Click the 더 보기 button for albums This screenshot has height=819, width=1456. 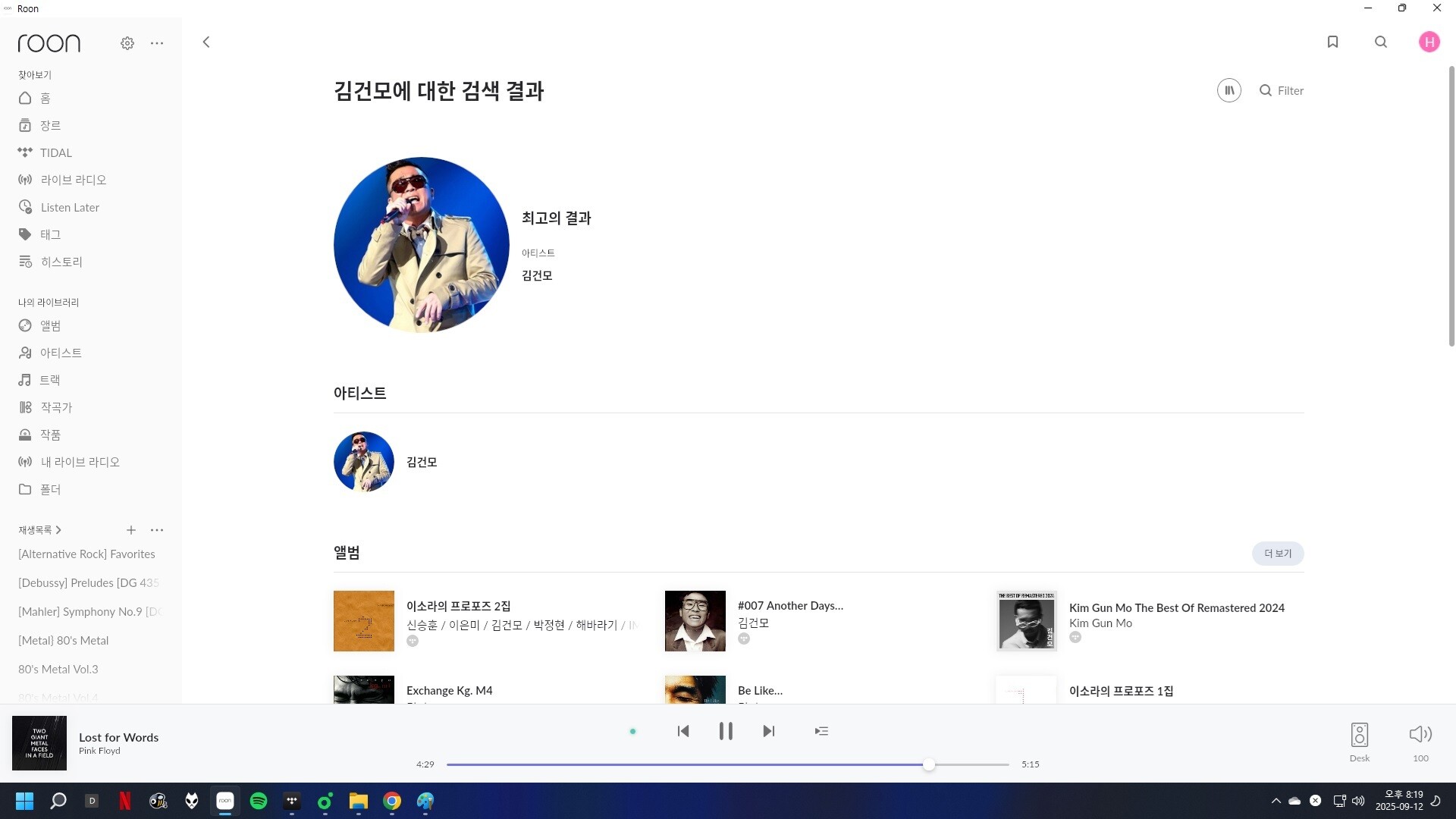(1277, 554)
